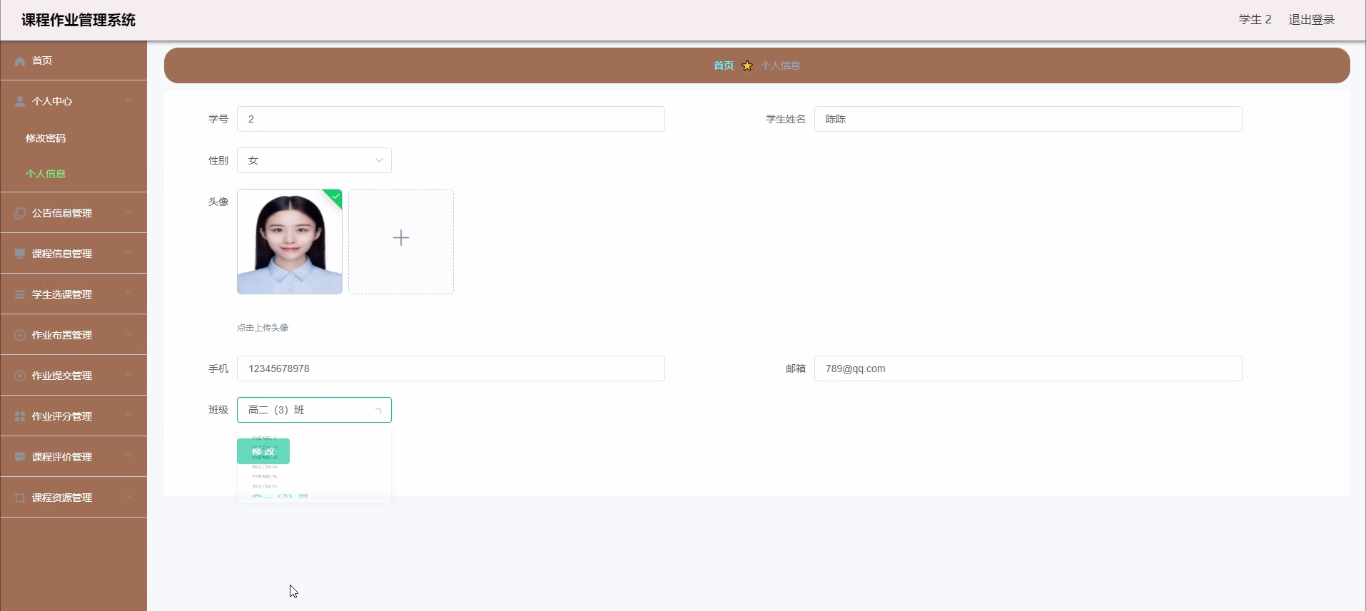1366x611 pixels.
Task: Click the 作业布置管理 clock icon
Action: (20, 335)
